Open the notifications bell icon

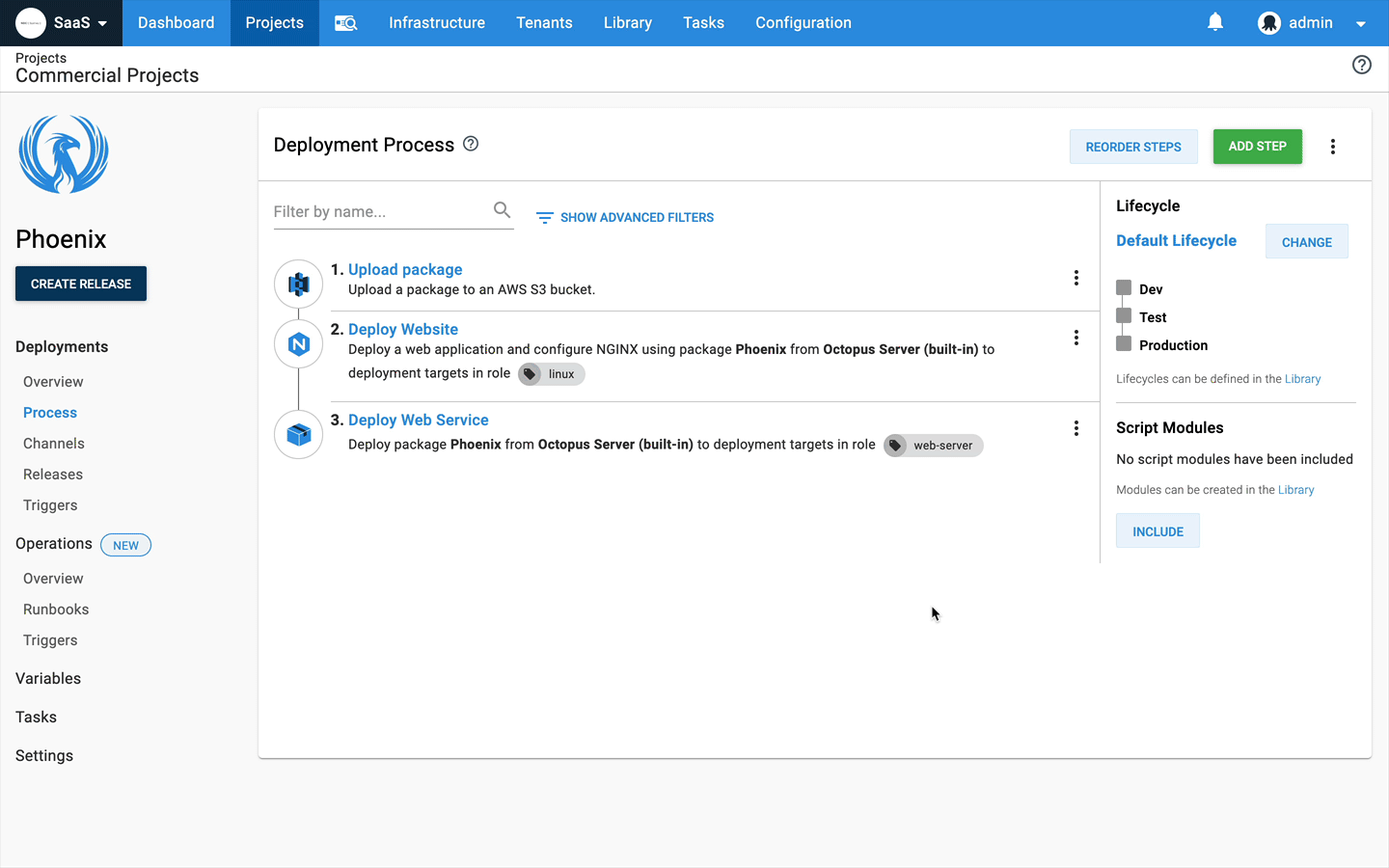(x=1215, y=22)
